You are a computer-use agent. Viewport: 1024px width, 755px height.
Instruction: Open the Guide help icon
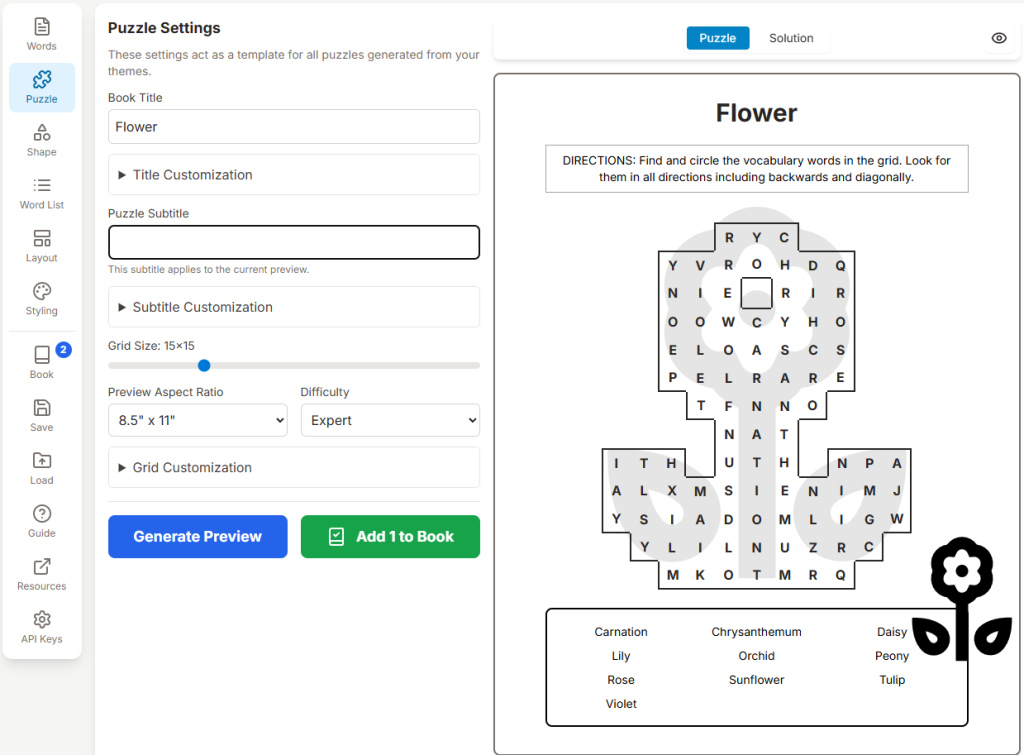42,521
